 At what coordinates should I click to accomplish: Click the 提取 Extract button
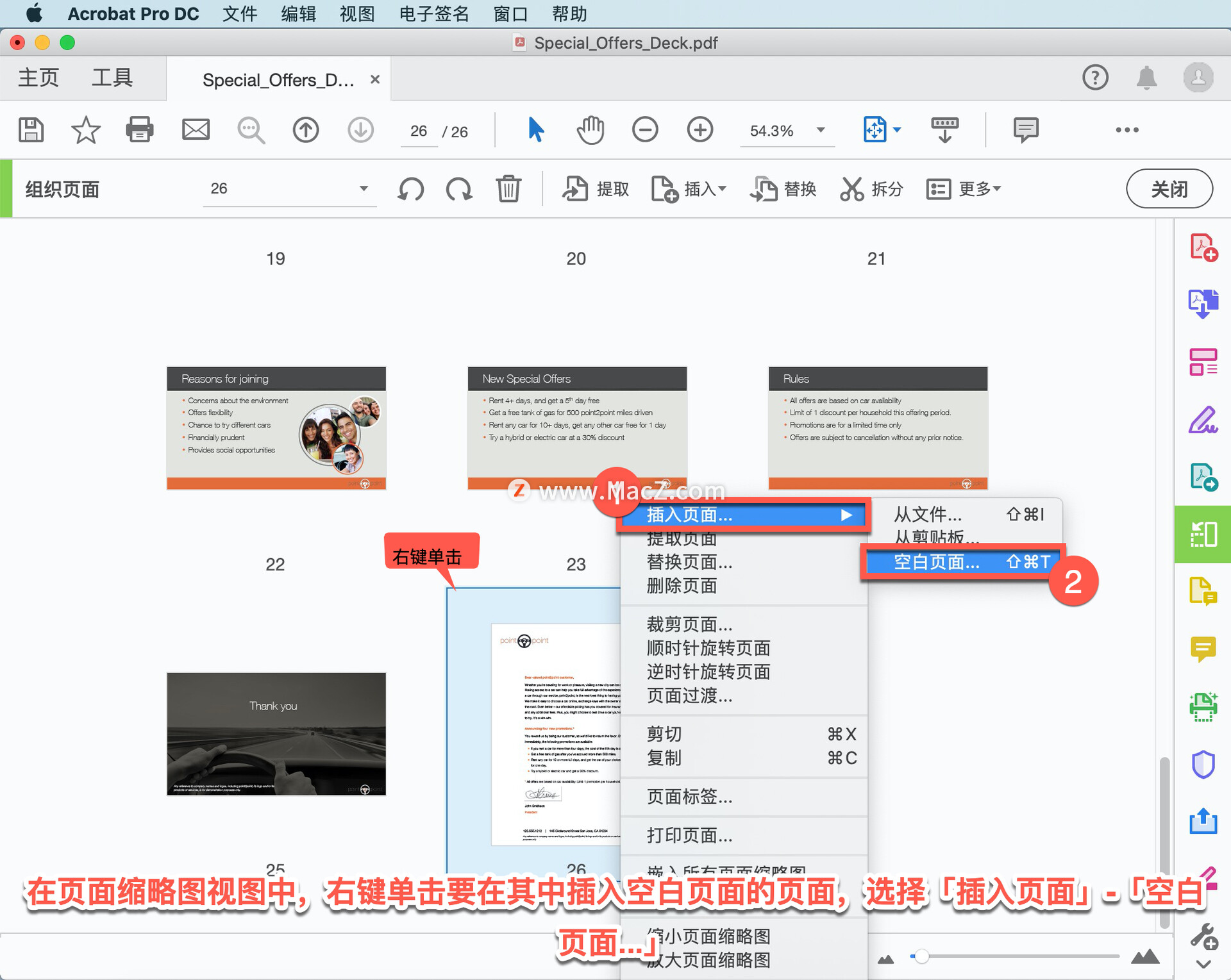[x=596, y=189]
